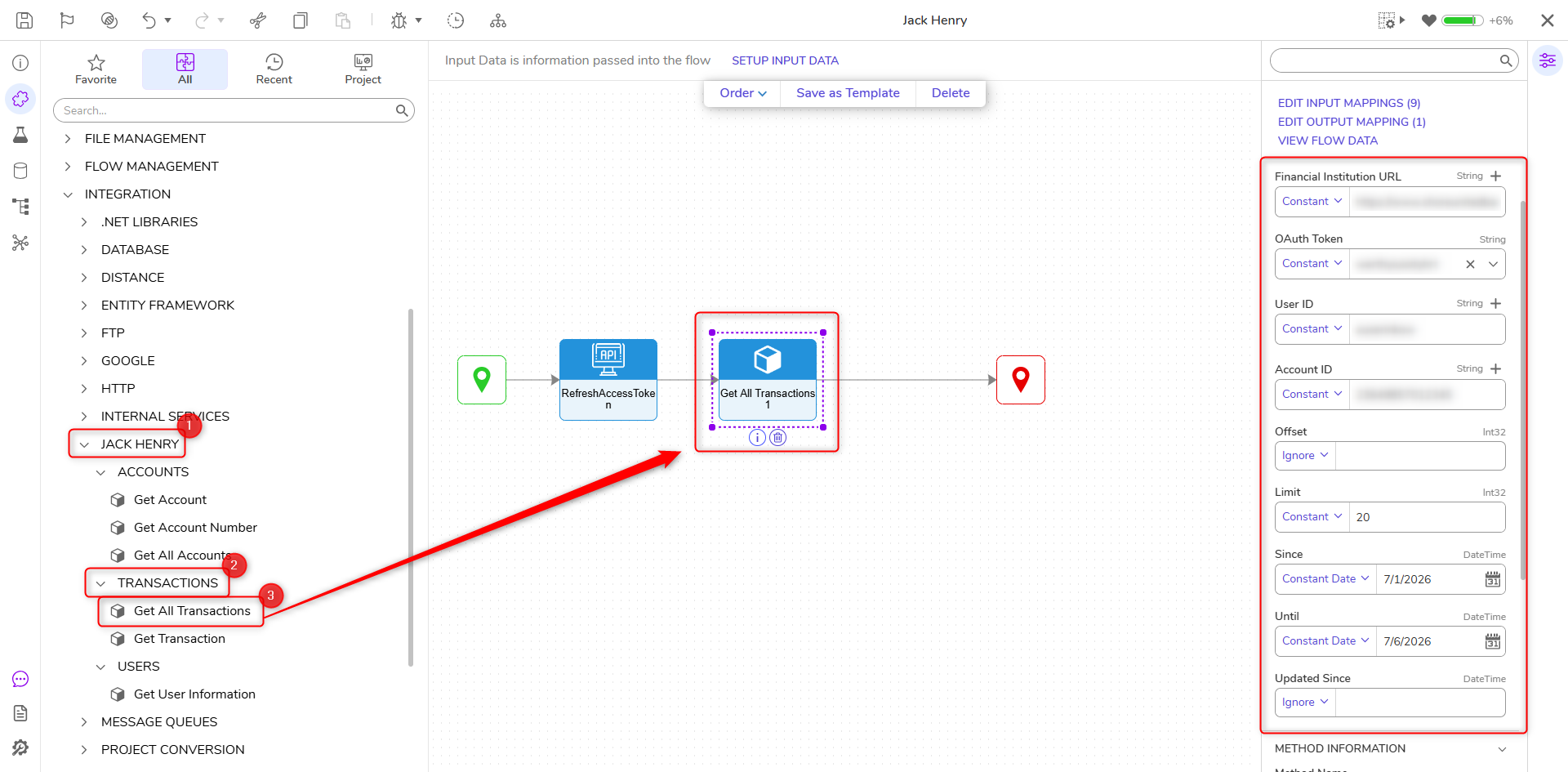
Task: Click the heart icon near the progress bar
Action: coord(1428,20)
